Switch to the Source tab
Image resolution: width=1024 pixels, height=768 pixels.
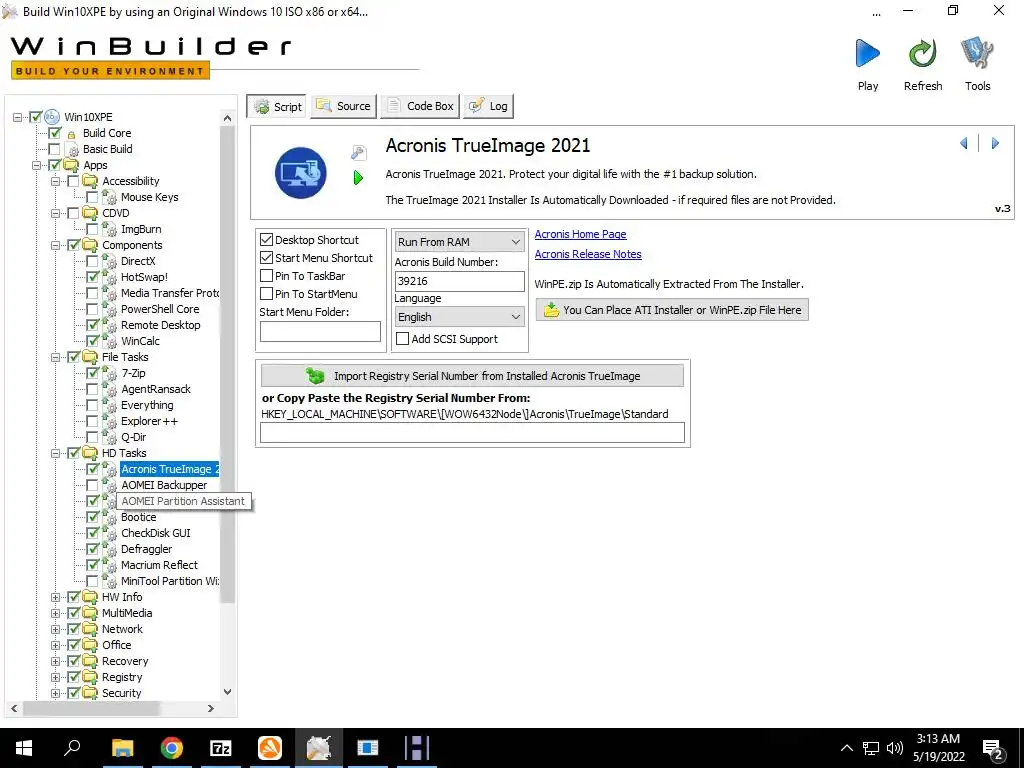pyautogui.click(x=344, y=106)
